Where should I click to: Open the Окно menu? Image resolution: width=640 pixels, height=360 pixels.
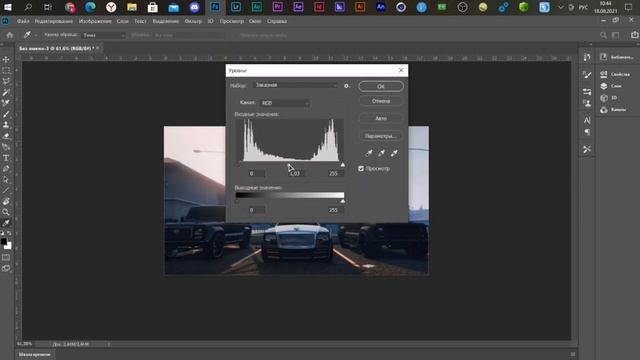point(255,21)
